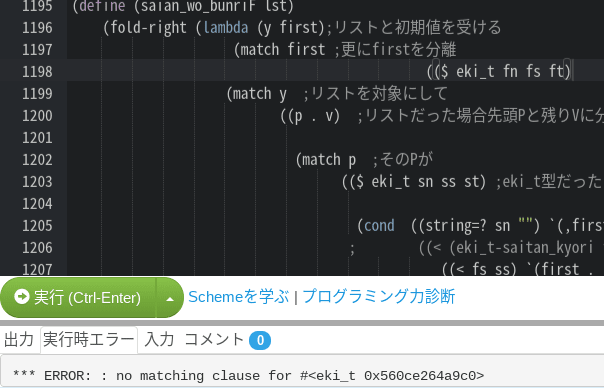This screenshot has width=604, height=388.
Task: Click the empty line 1201 in the editor
Action: click(x=335, y=138)
